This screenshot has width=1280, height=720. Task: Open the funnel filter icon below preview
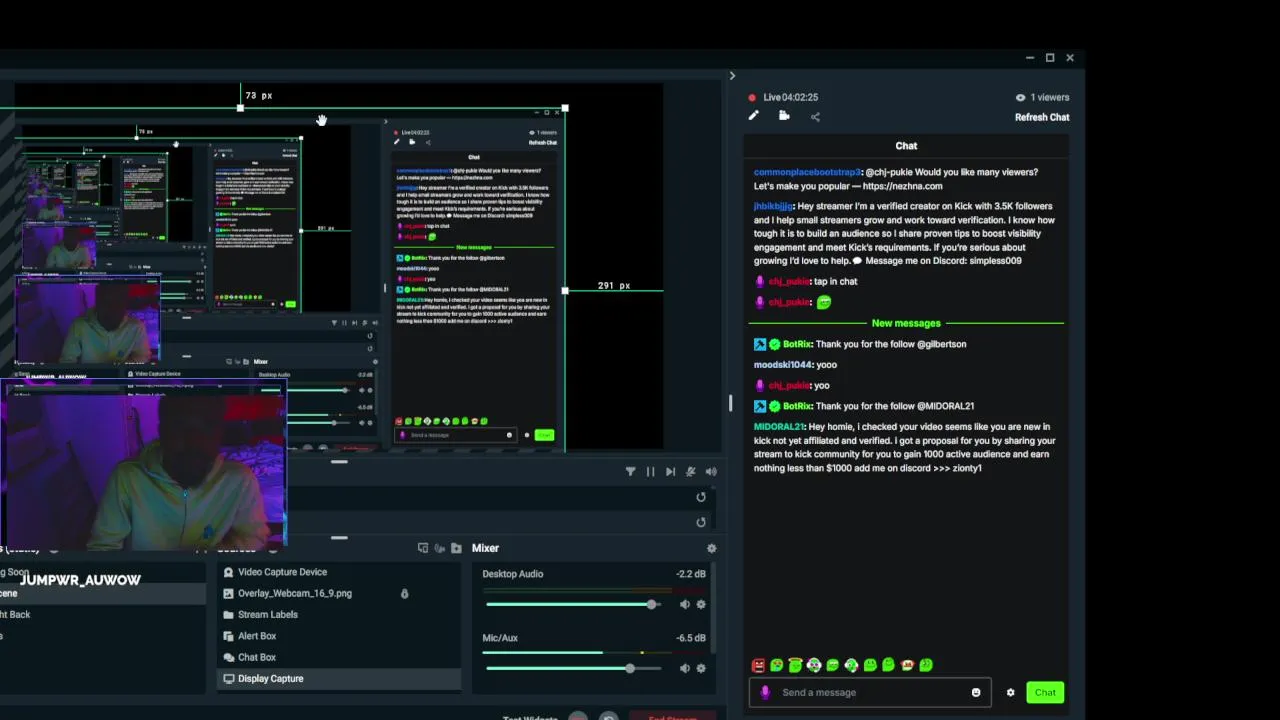[630, 472]
